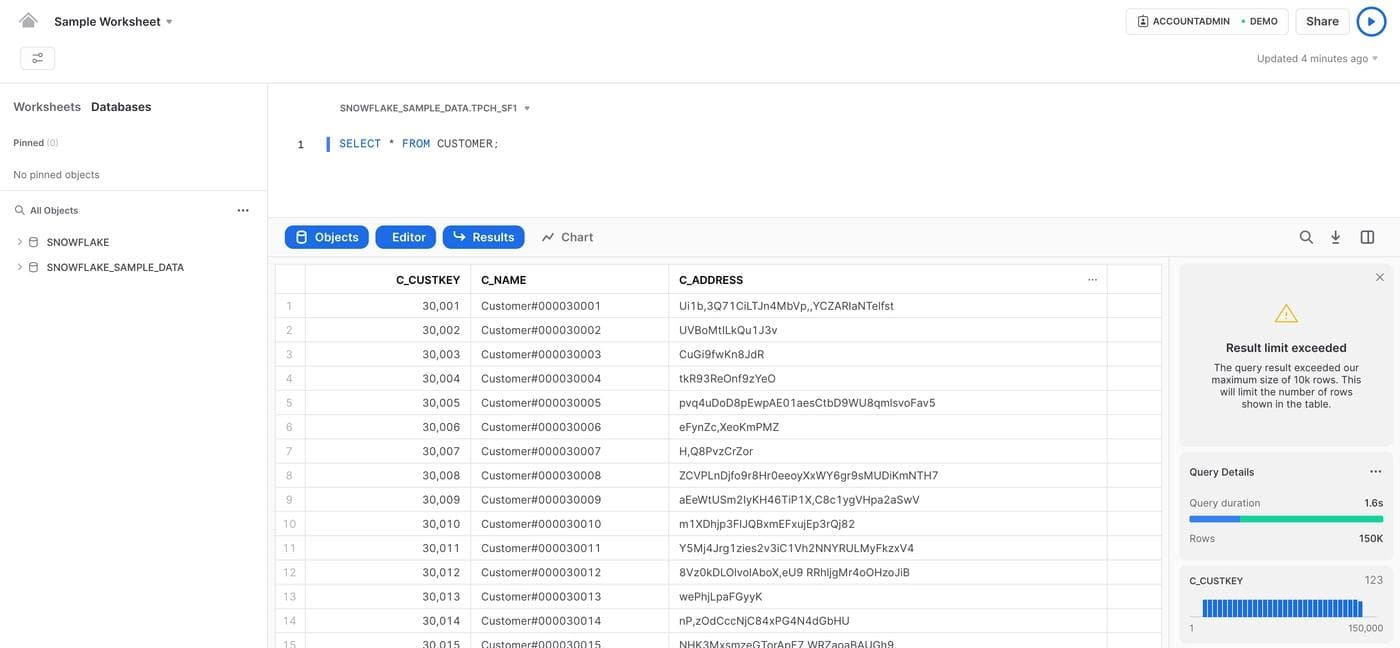This screenshot has width=1400, height=648.
Task: Toggle the Objects panel button
Action: tap(326, 237)
